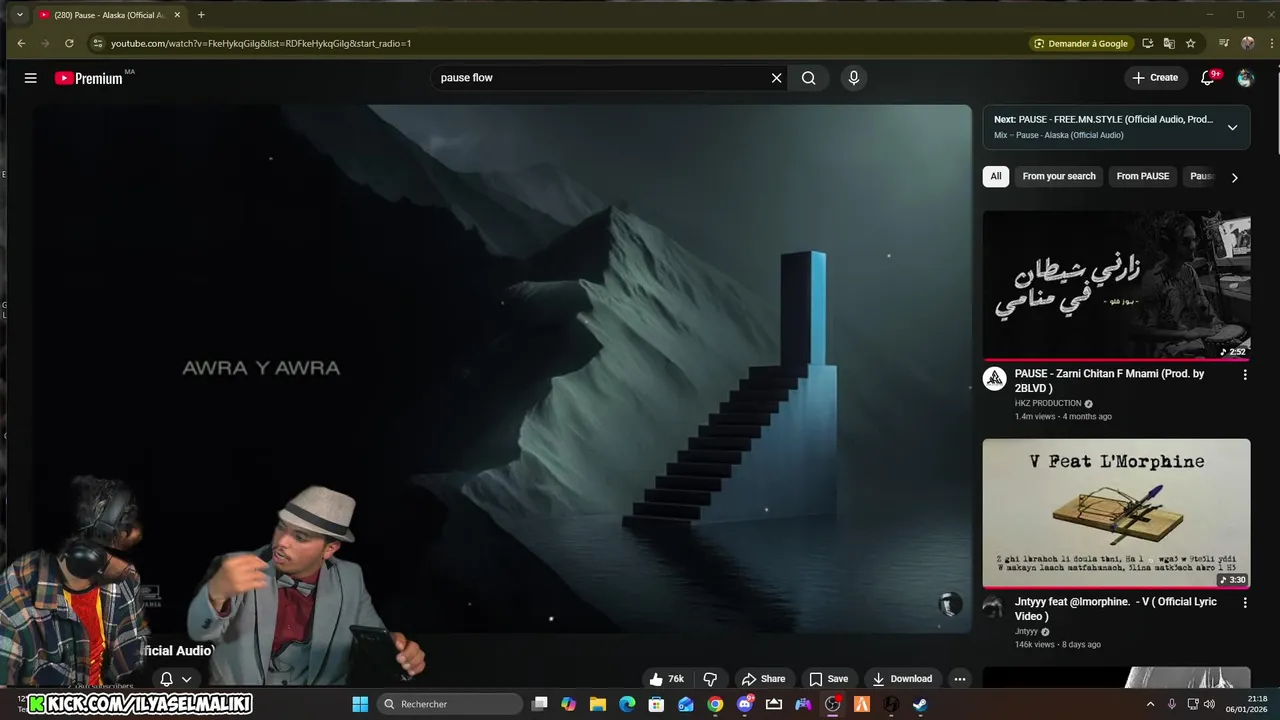
Task: Go back in the browser
Action: 21,43
